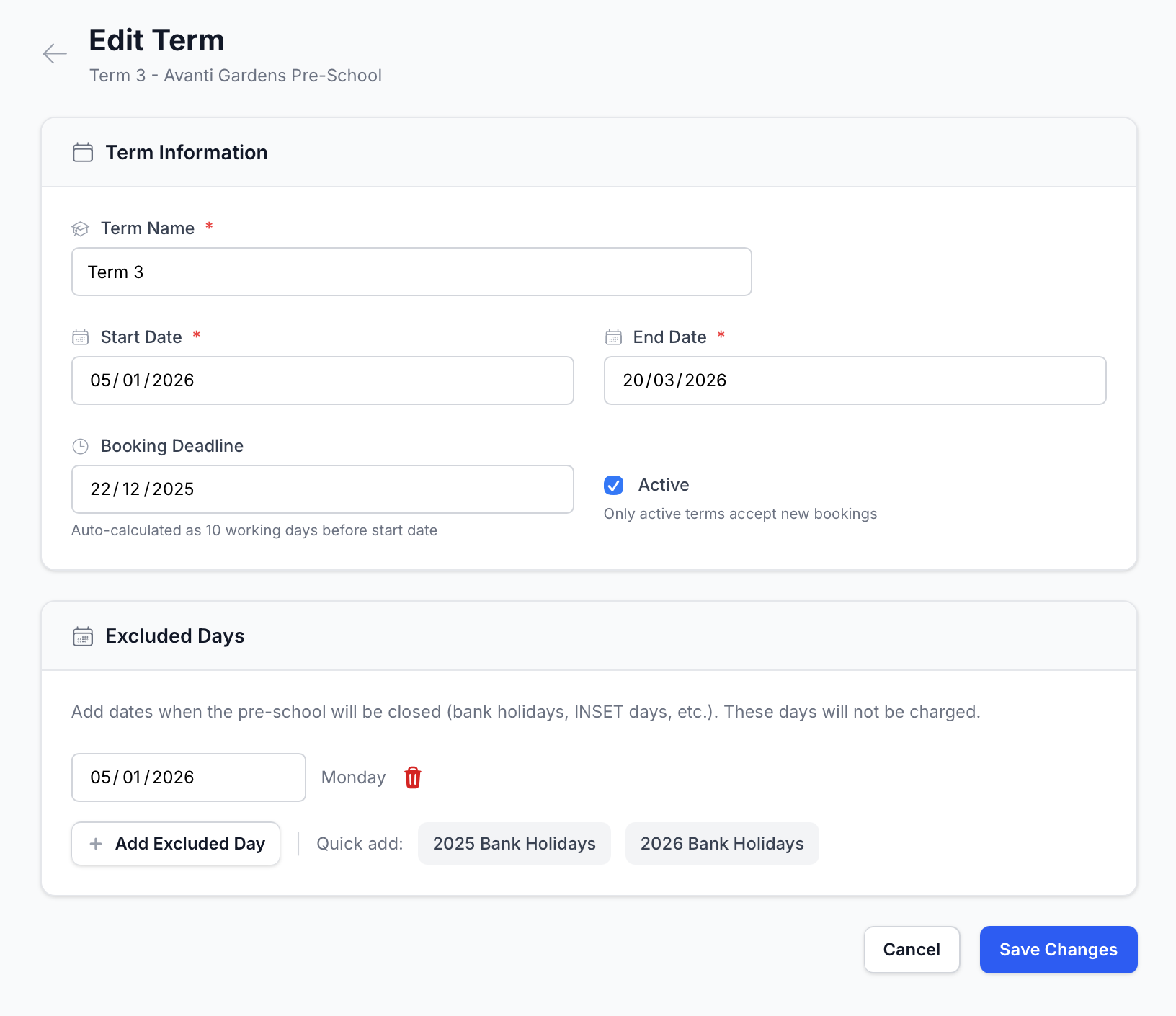Image resolution: width=1176 pixels, height=1016 pixels.
Task: Cancel editing the term
Action: (912, 950)
